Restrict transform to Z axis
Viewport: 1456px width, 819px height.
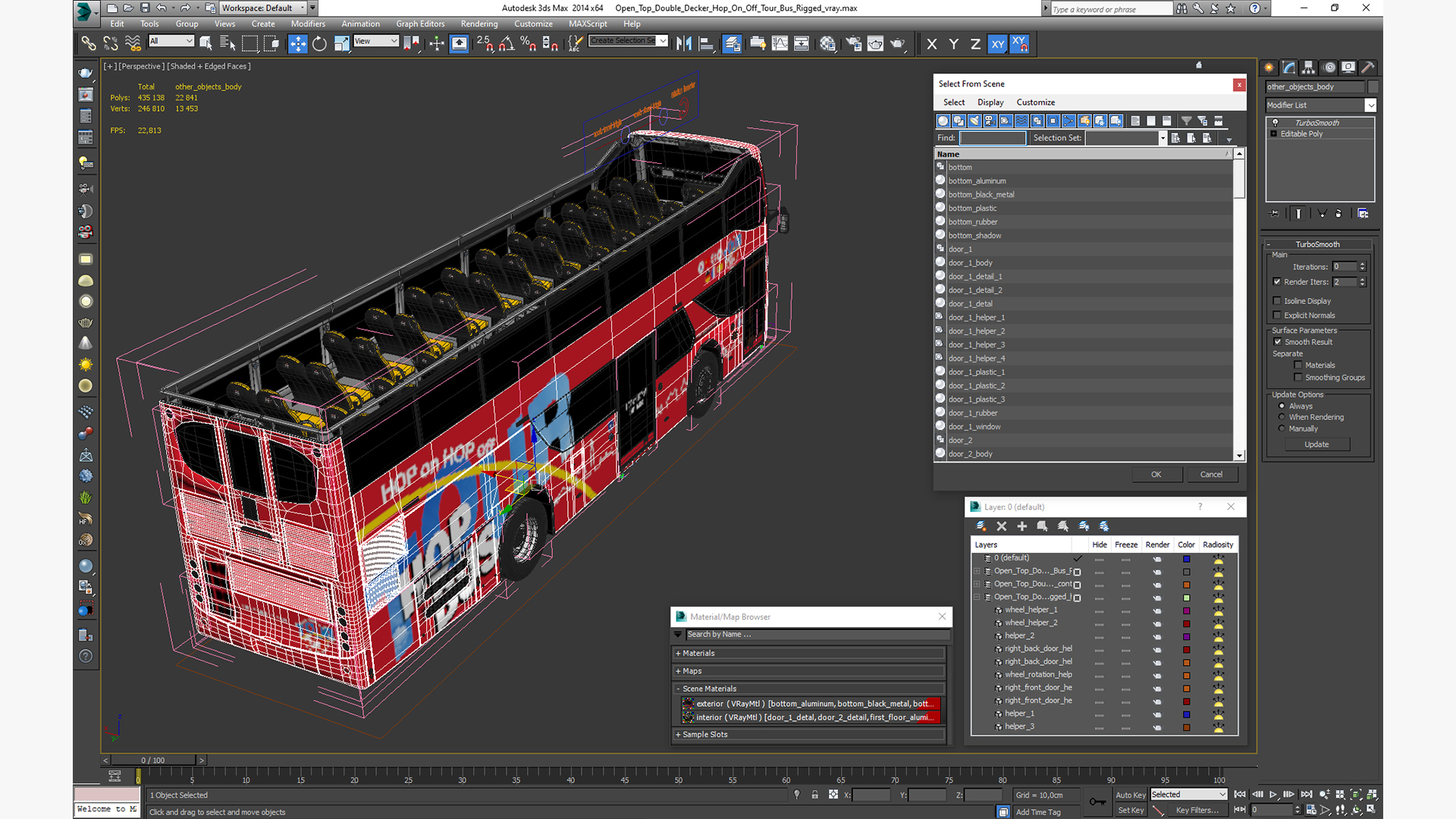[975, 44]
